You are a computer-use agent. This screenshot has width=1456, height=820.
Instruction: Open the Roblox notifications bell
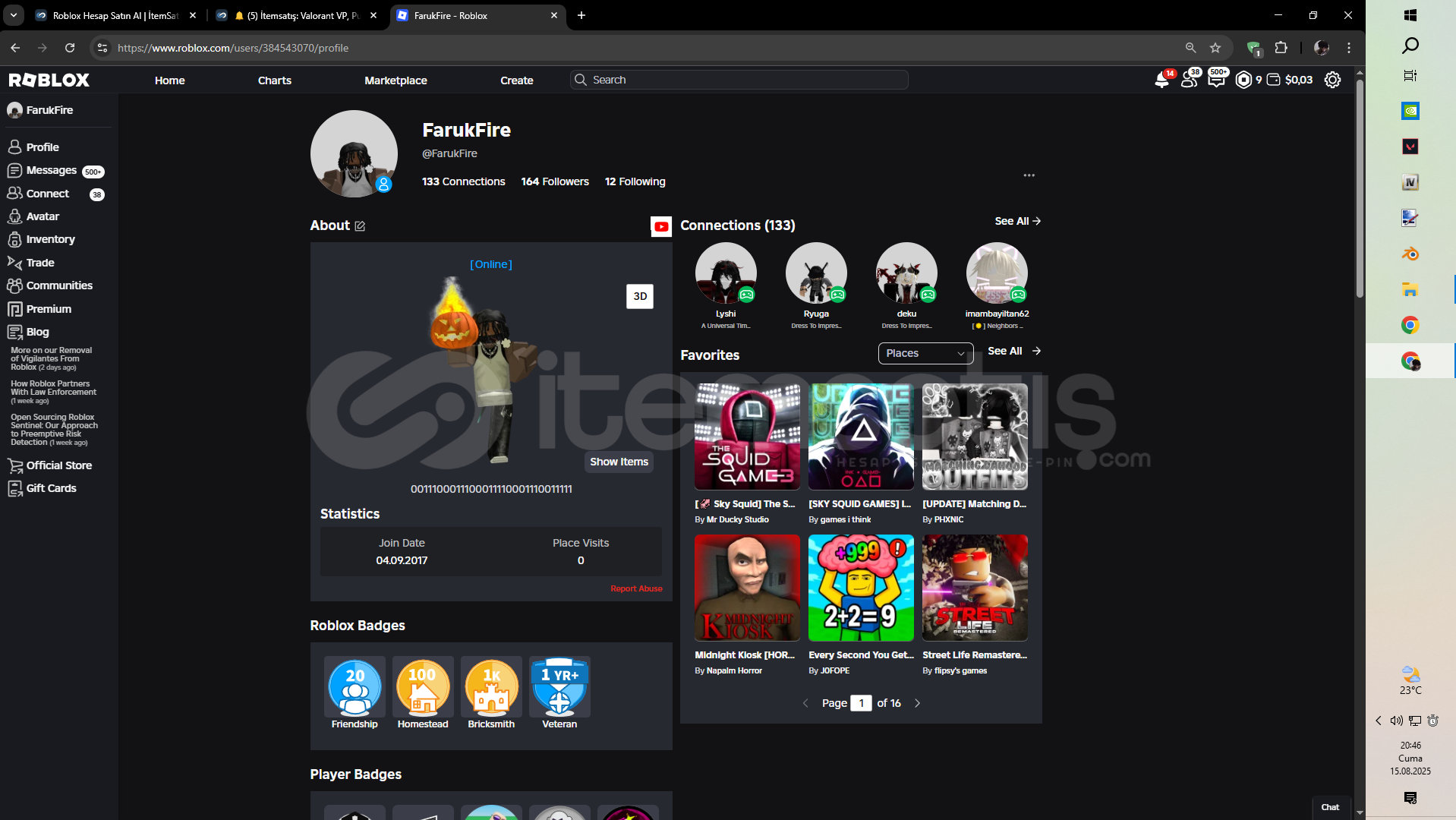click(x=1162, y=80)
